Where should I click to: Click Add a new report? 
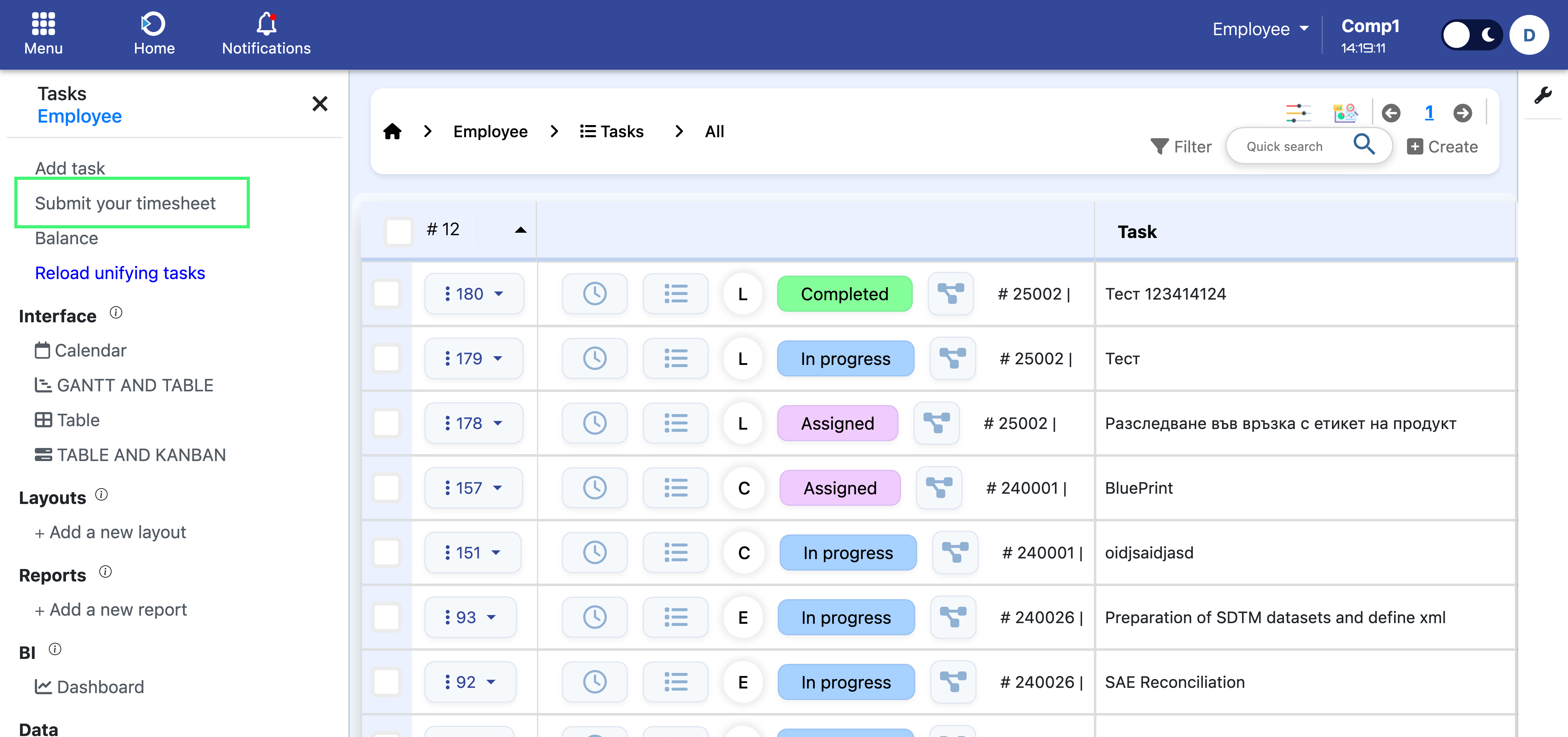pyautogui.click(x=111, y=610)
